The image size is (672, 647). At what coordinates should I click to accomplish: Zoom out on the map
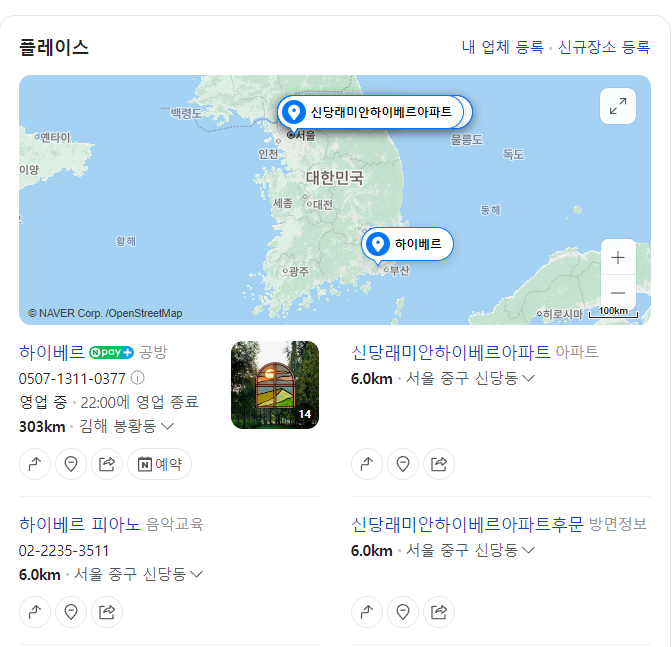(x=618, y=293)
